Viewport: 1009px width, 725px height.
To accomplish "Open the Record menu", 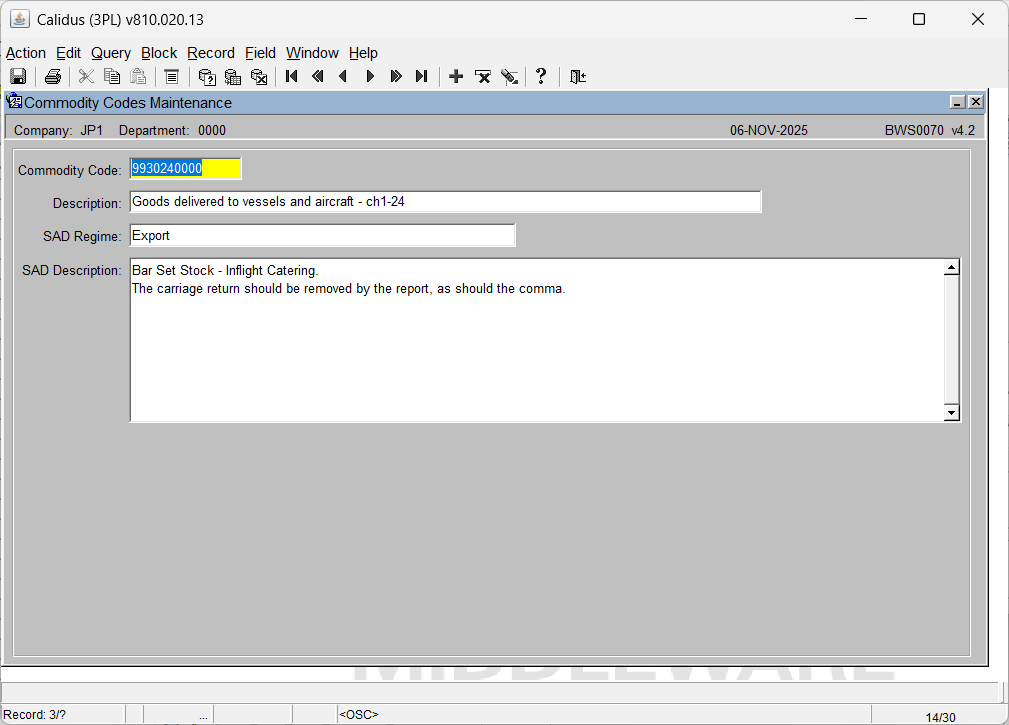I will coord(210,53).
